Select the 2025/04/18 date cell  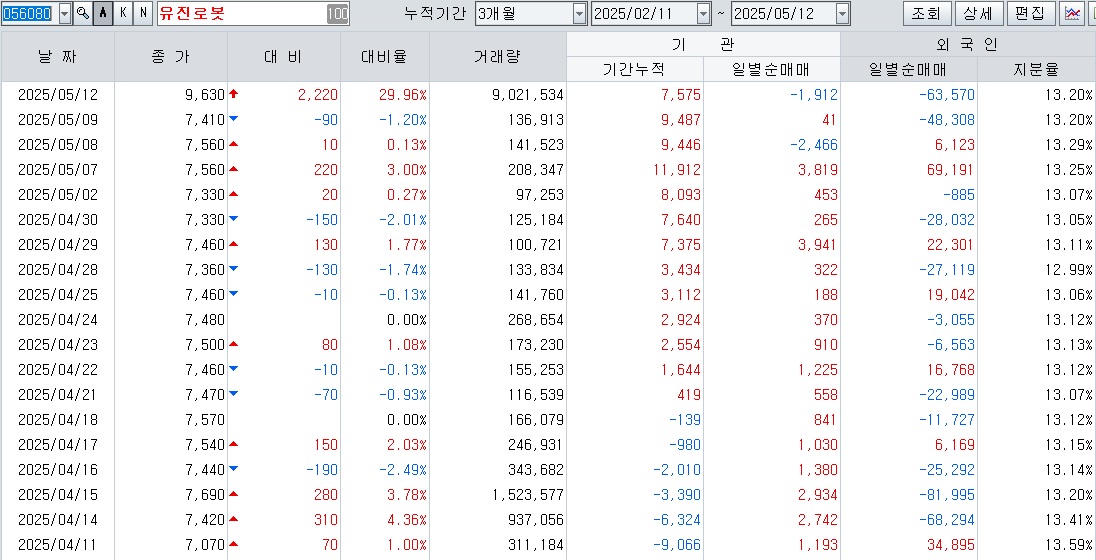[x=58, y=420]
